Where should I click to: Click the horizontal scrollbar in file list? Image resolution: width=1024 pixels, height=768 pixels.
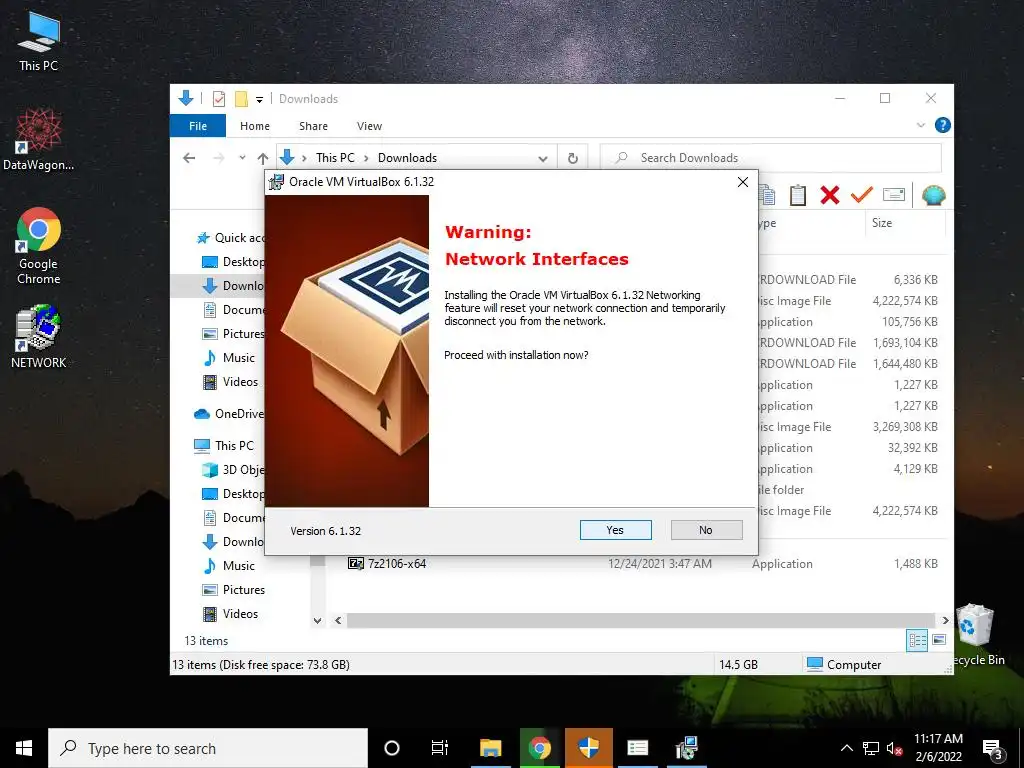tap(640, 620)
